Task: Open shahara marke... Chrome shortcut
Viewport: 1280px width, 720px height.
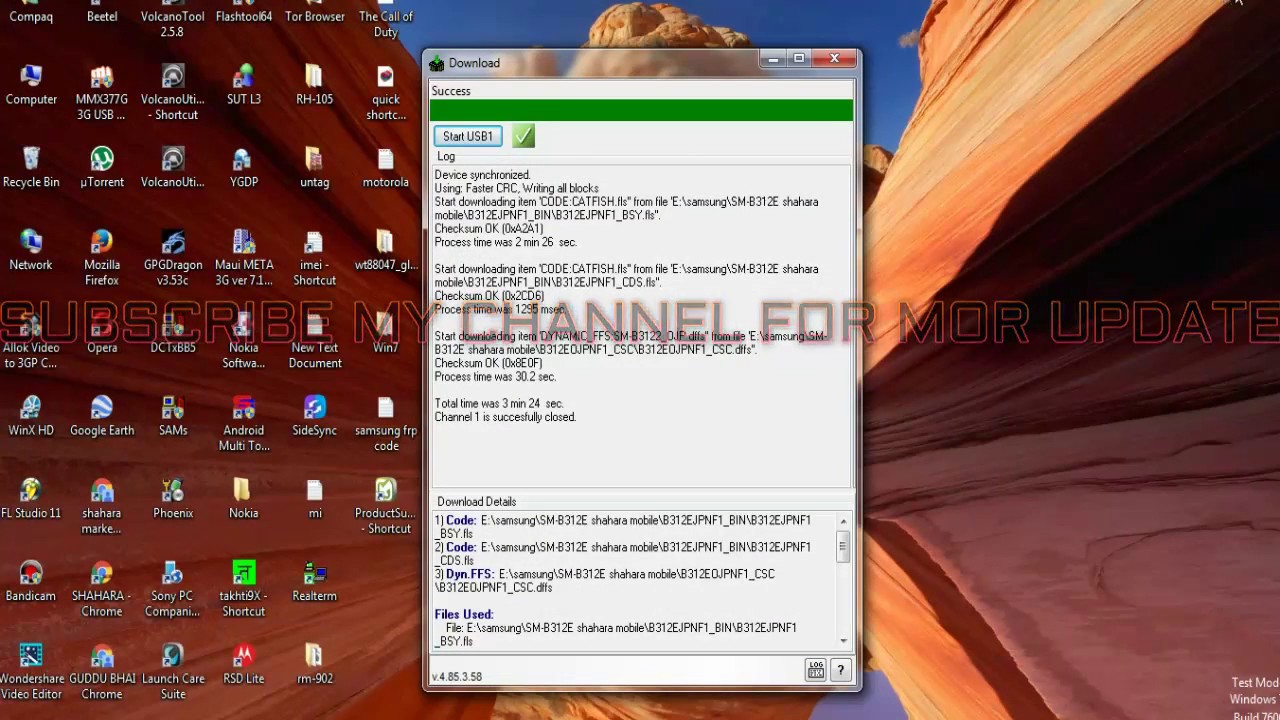Action: coord(102,508)
